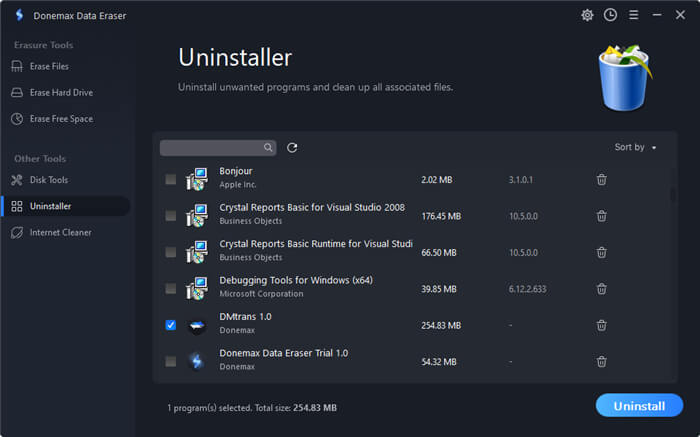This screenshot has width=700, height=437.
Task: Click the Donemax Data Eraser Trial app icon
Action: click(197, 361)
